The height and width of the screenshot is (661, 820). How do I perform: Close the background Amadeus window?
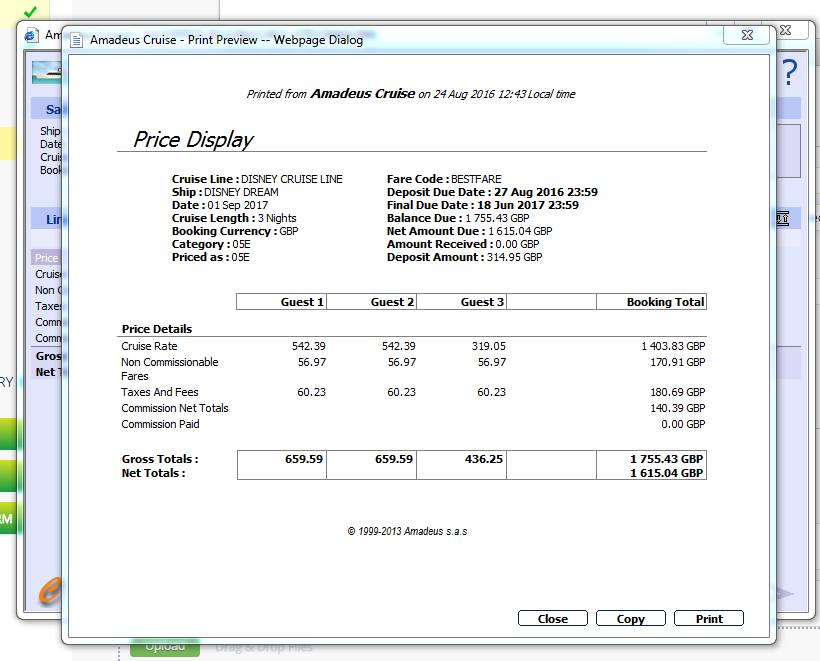click(785, 30)
